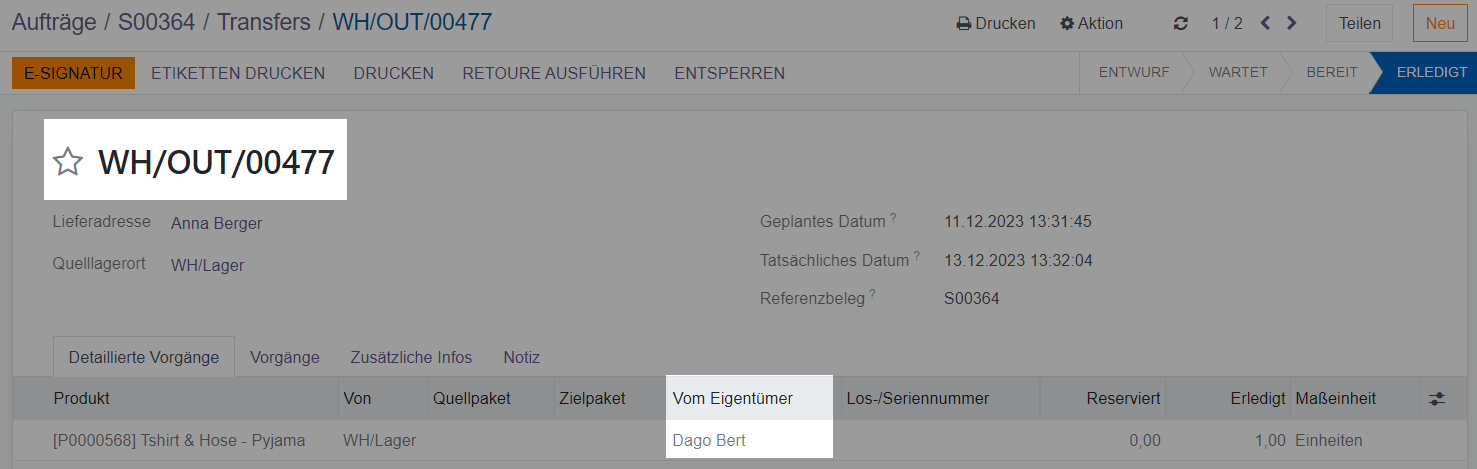Viewport: 1477px width, 469px height.
Task: Select the Notiz tab
Action: coord(521,357)
